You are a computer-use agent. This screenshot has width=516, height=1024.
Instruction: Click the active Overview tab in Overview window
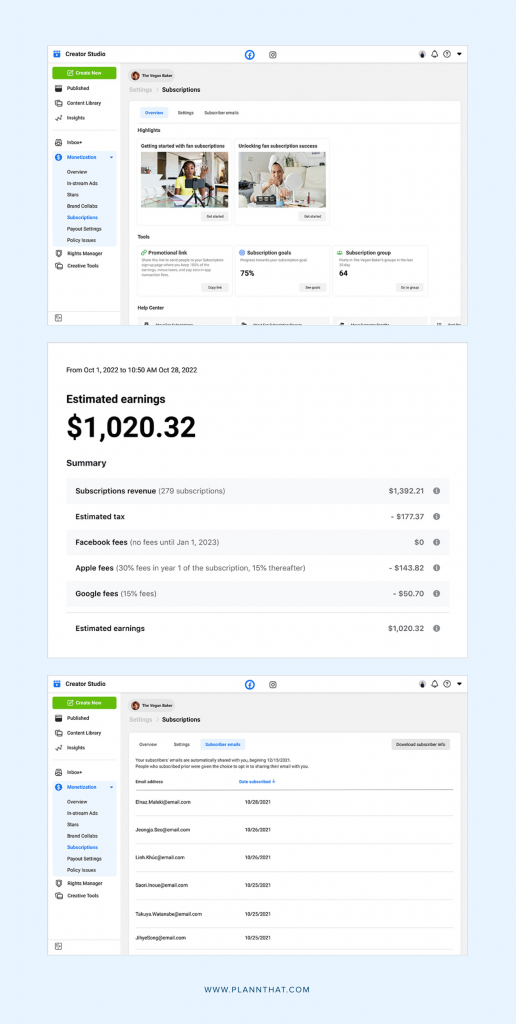(x=154, y=113)
